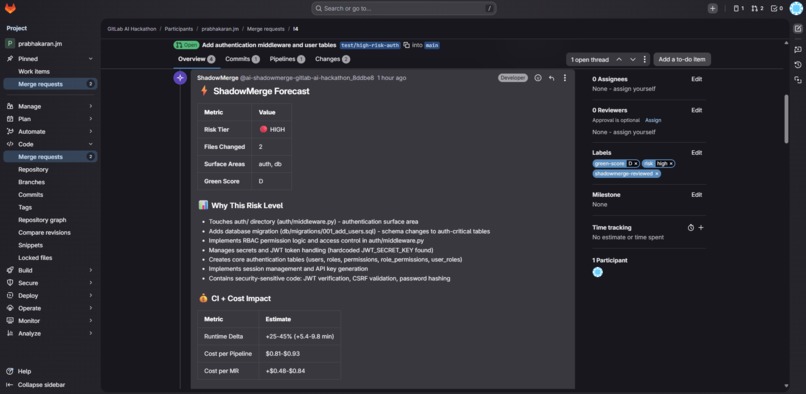Screen dimensions: 806x394
Task: Click the participant avatar in sidebar
Action: pyautogui.click(x=597, y=272)
